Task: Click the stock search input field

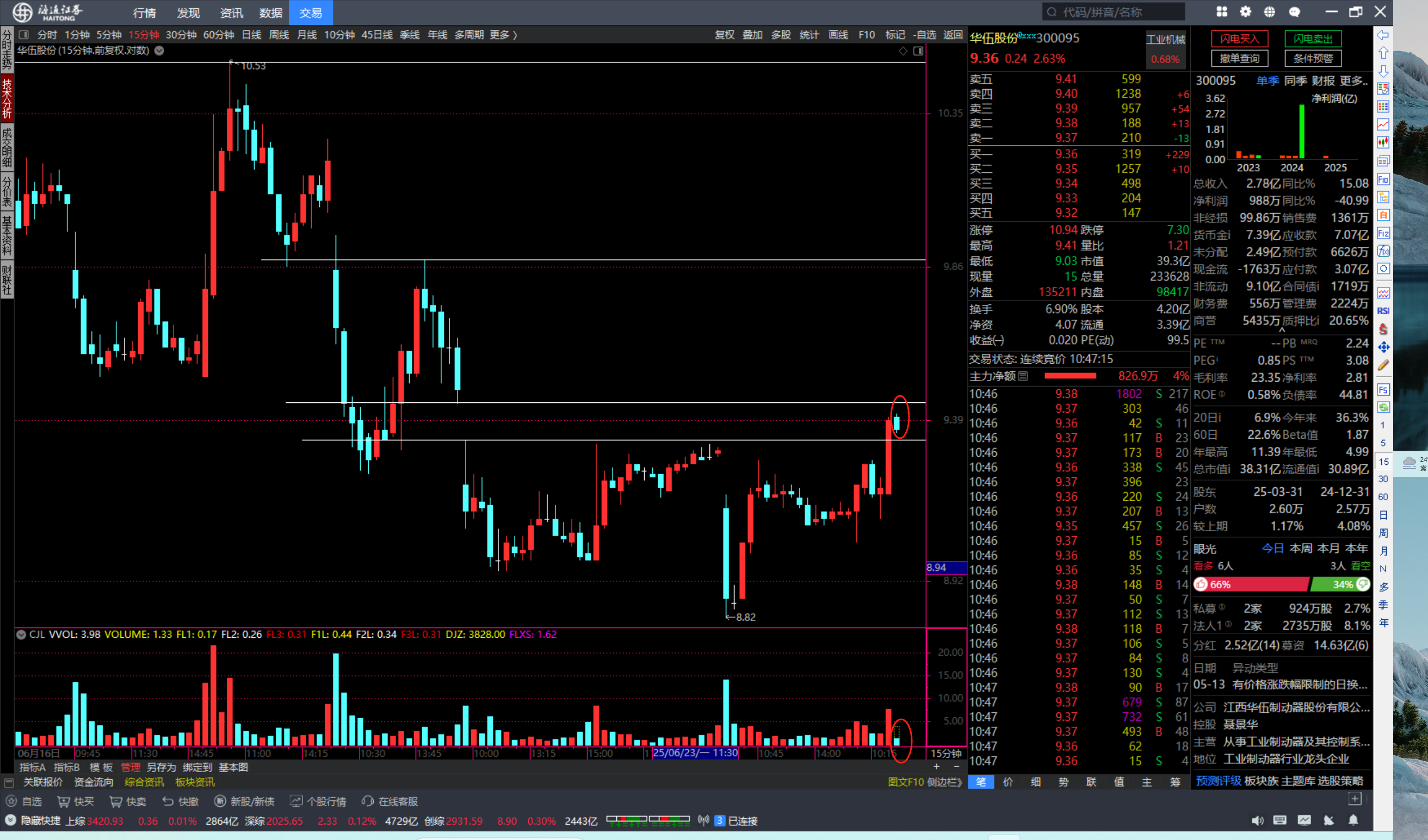Action: coord(1113,12)
